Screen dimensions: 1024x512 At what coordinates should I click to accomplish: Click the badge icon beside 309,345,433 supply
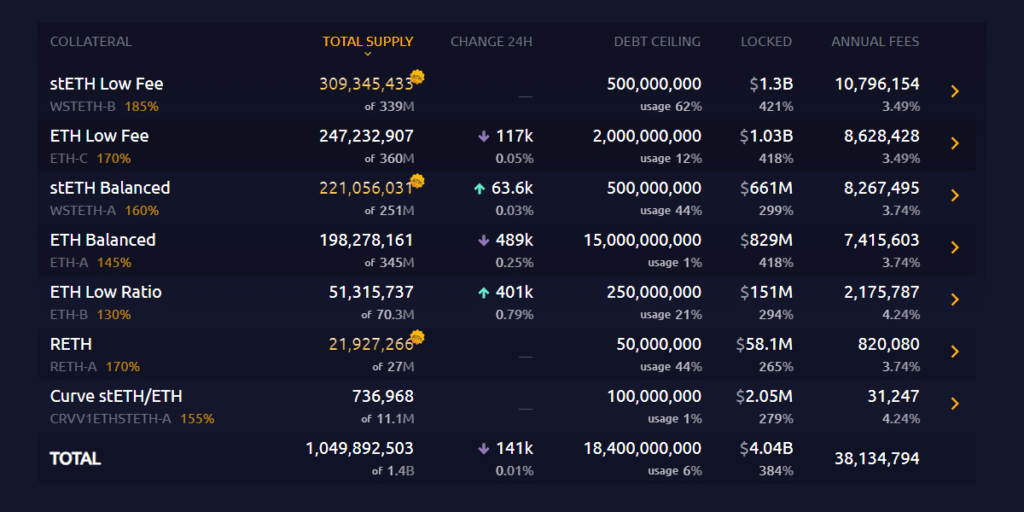pyautogui.click(x=417, y=77)
